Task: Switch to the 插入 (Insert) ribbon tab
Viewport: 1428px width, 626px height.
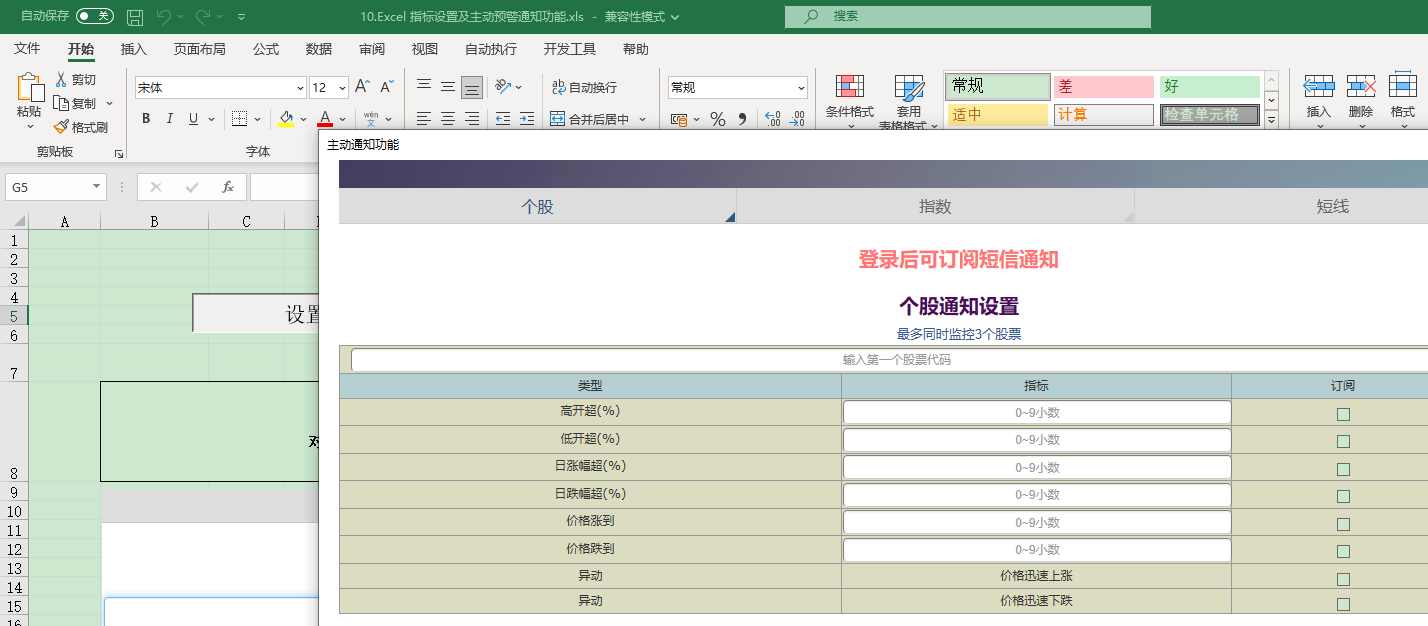Action: (134, 49)
